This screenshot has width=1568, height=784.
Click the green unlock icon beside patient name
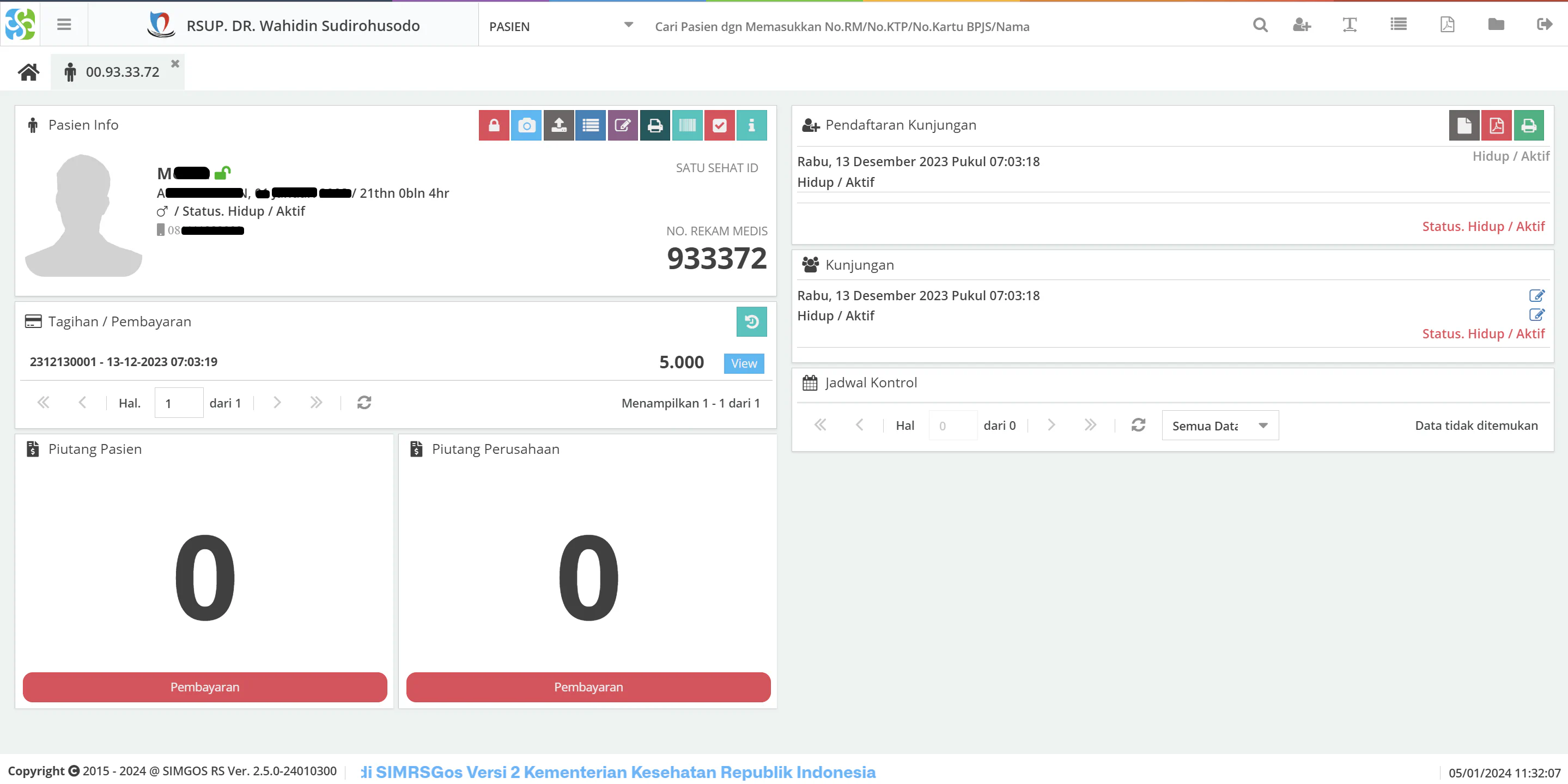(x=222, y=173)
